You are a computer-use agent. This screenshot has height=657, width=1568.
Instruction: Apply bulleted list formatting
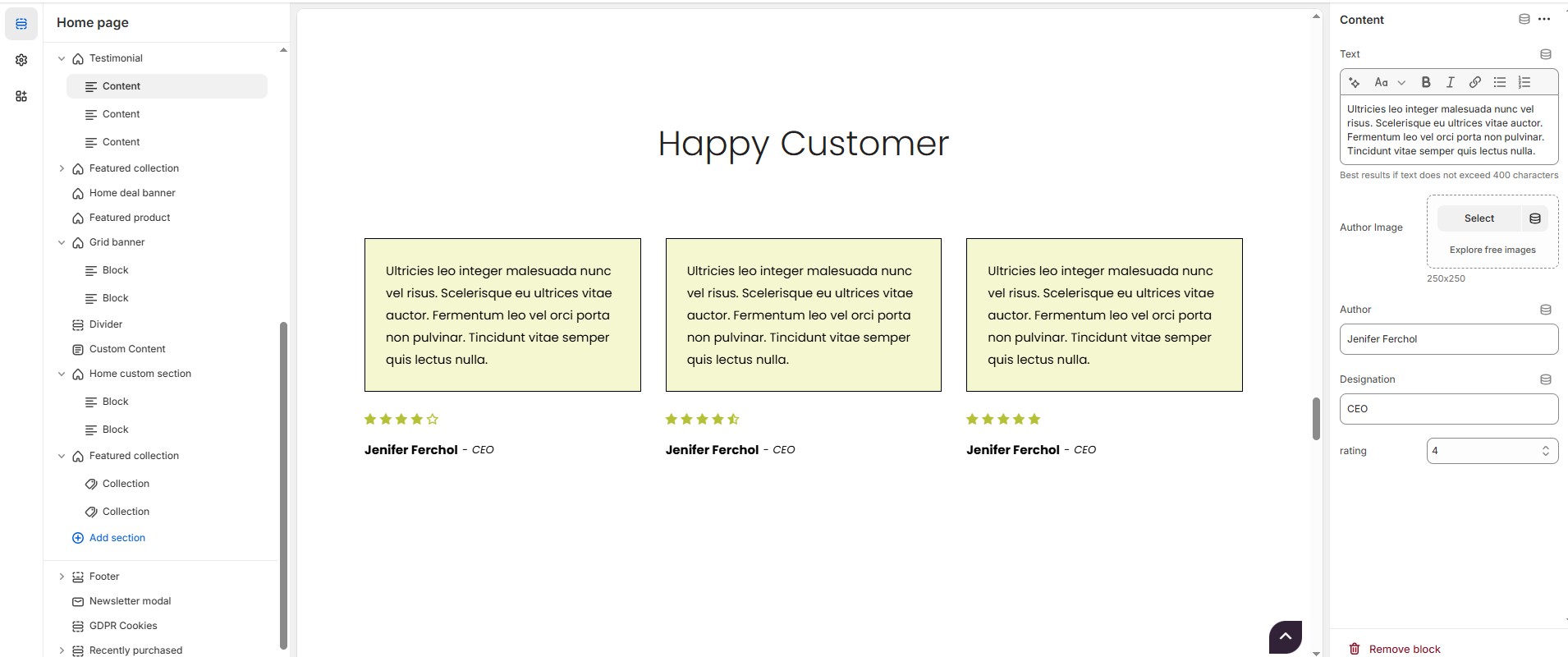pyautogui.click(x=1500, y=82)
